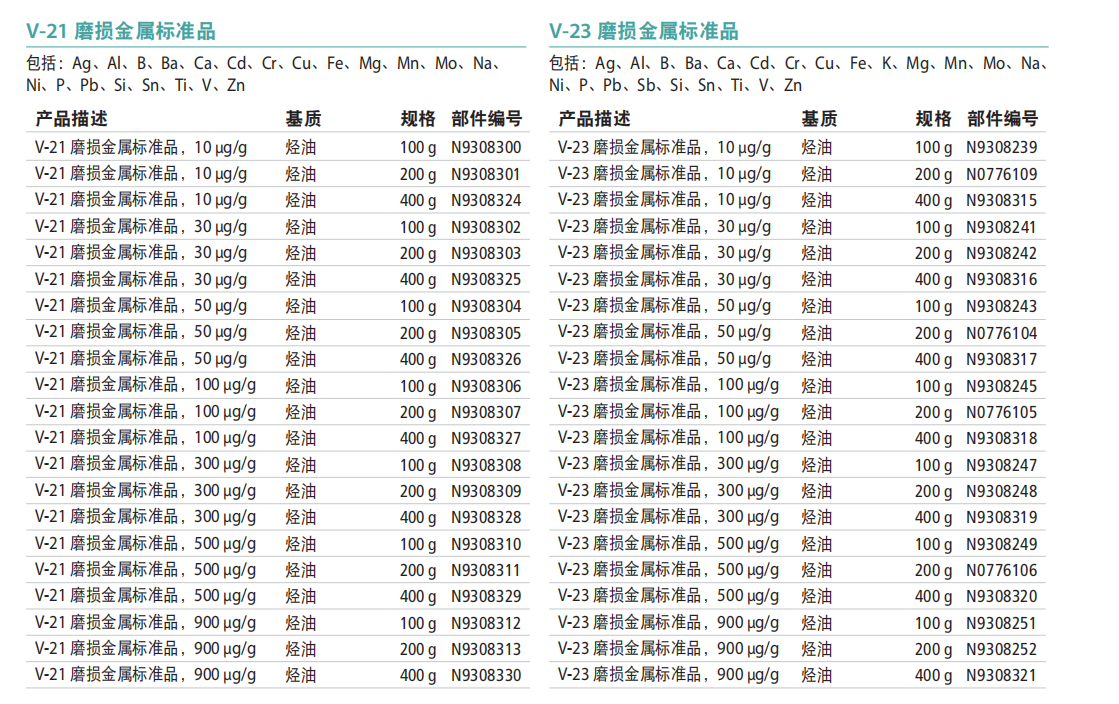Screen dimensions: 1119x704
Task: Click 基质 header in V-21 table
Action: click(x=303, y=119)
